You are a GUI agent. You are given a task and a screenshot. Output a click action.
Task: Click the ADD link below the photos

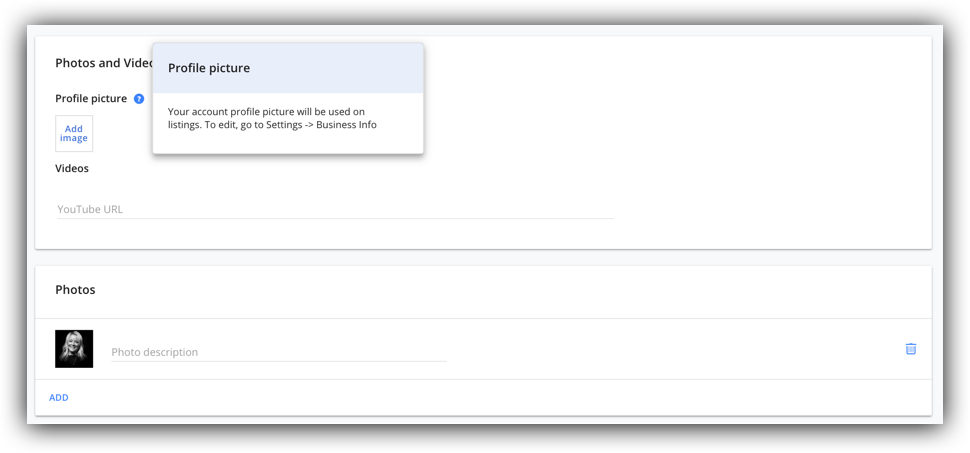pyautogui.click(x=59, y=397)
